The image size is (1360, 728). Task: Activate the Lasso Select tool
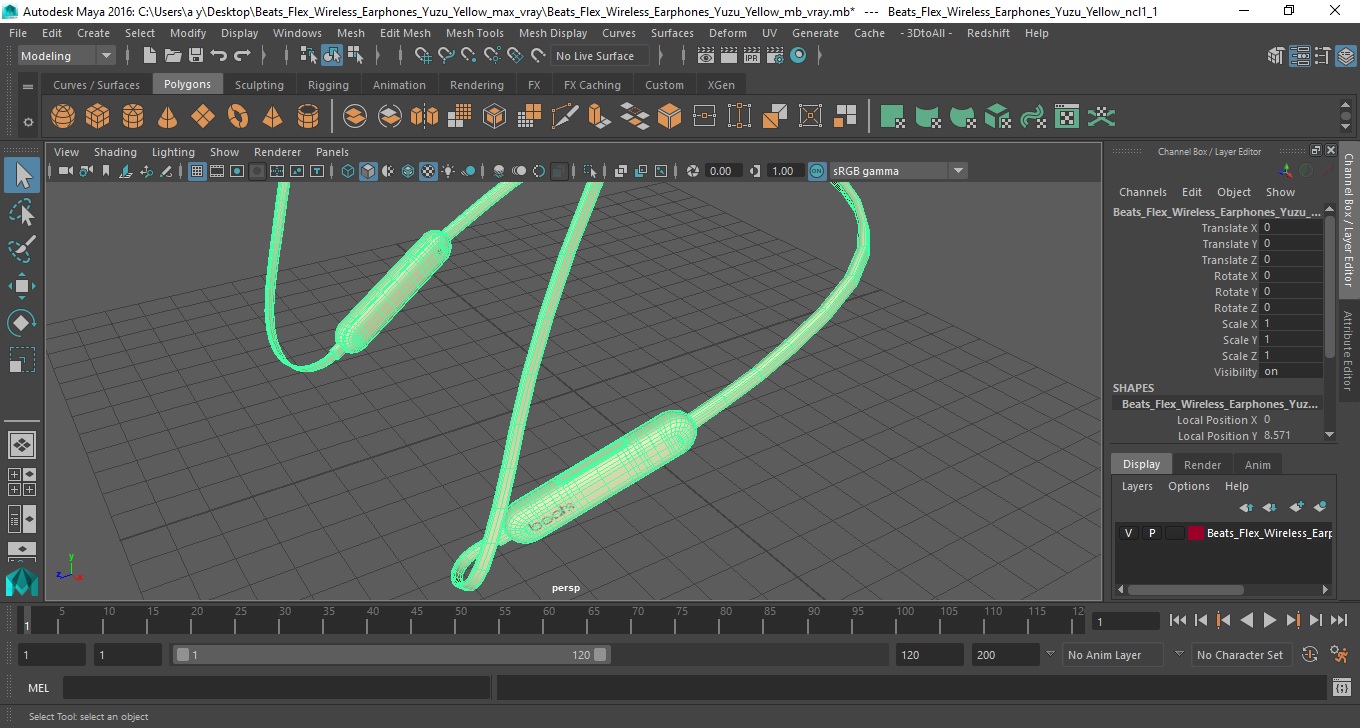pyautogui.click(x=22, y=212)
